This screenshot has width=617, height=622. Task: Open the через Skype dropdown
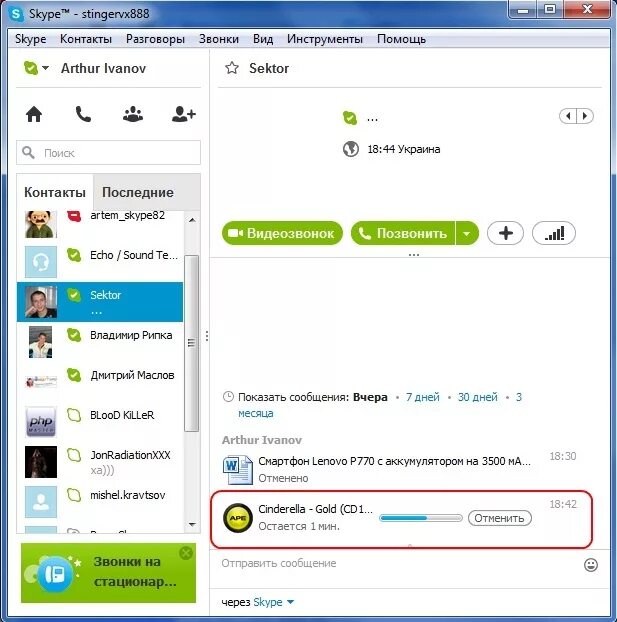(273, 602)
